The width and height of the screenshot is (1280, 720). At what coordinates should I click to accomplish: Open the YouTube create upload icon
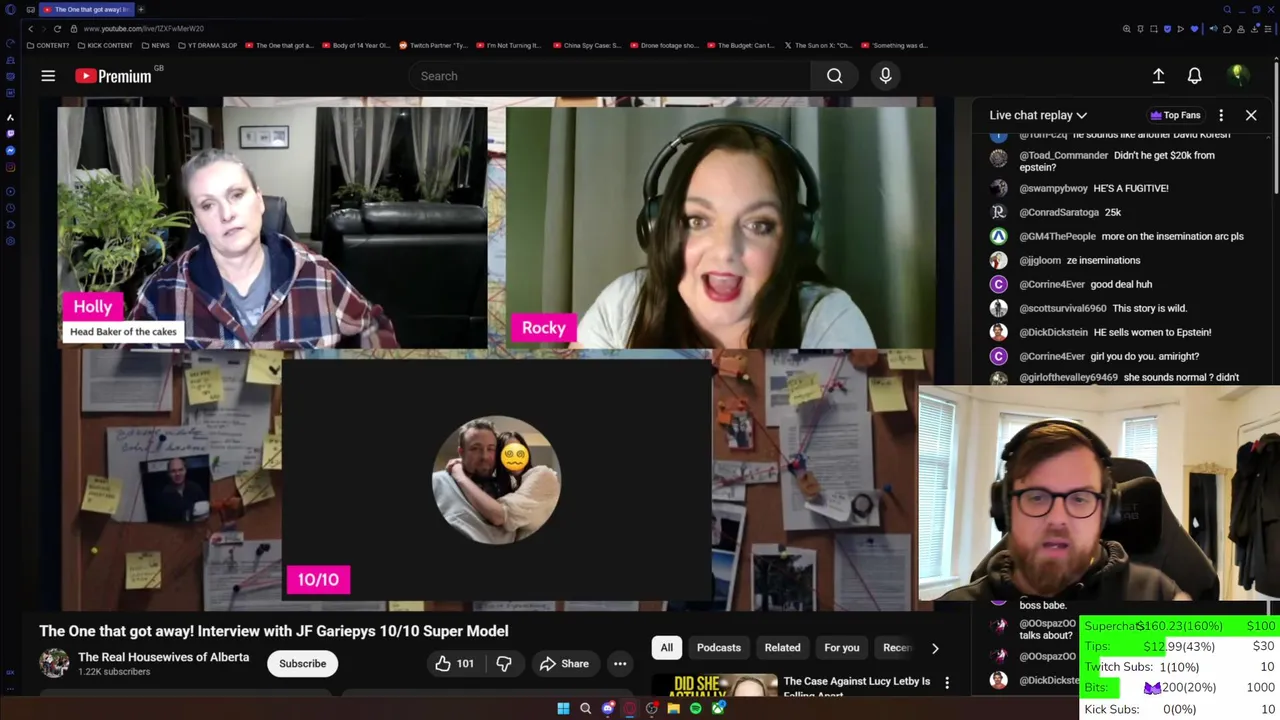pos(1158,76)
